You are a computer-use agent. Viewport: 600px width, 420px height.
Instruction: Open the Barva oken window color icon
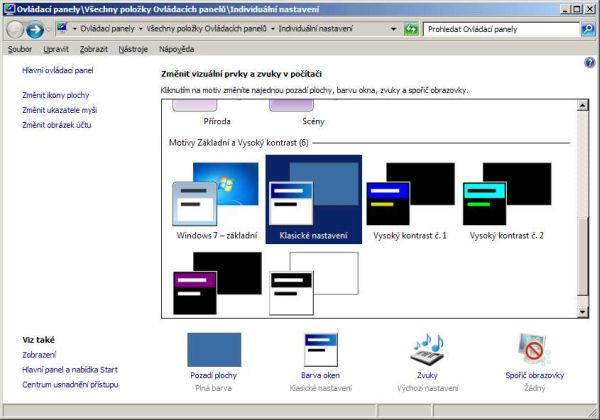click(321, 350)
